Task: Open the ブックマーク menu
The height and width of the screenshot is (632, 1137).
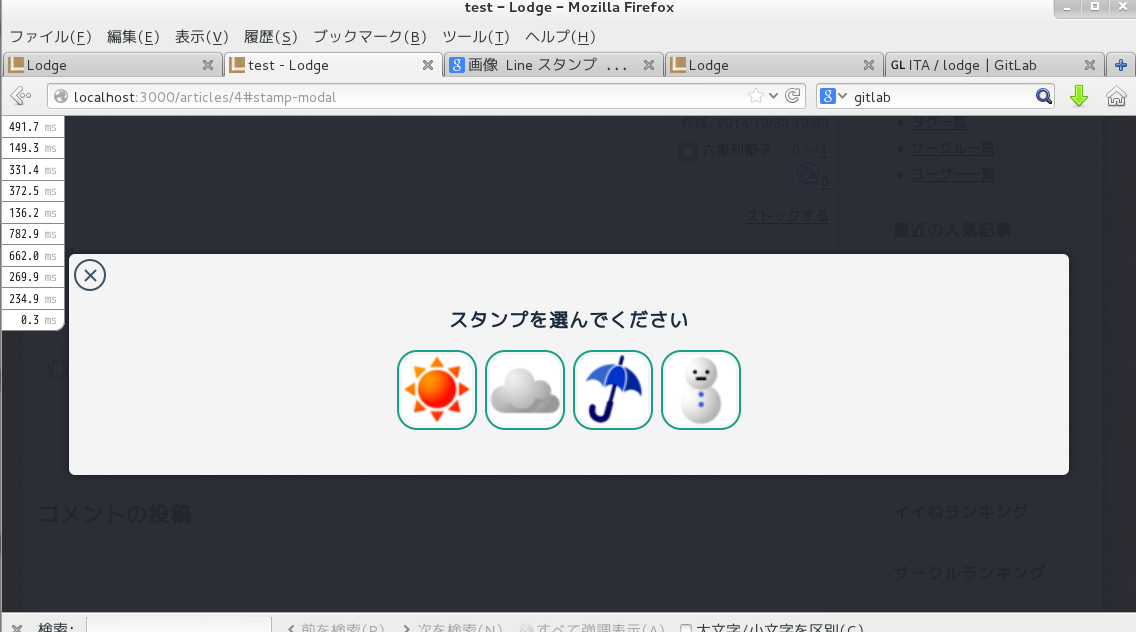Action: 369,37
